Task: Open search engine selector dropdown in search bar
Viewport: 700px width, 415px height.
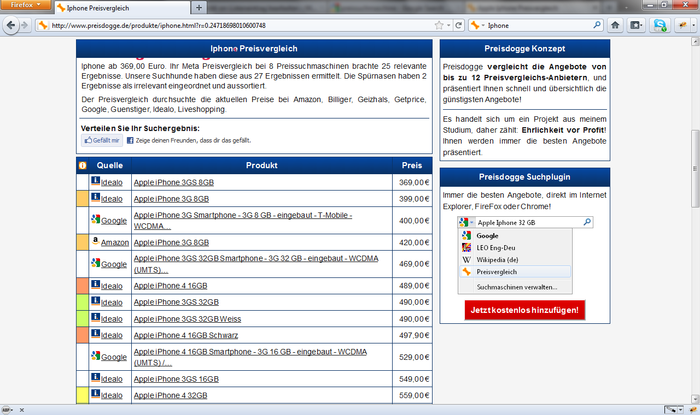Action: click(x=477, y=25)
